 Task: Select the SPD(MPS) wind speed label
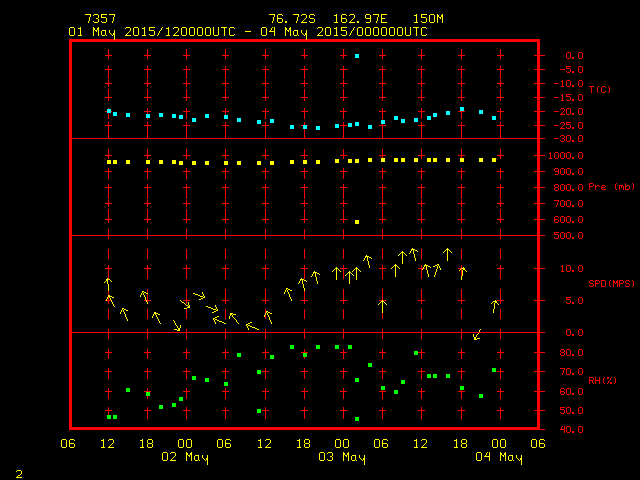tap(611, 284)
